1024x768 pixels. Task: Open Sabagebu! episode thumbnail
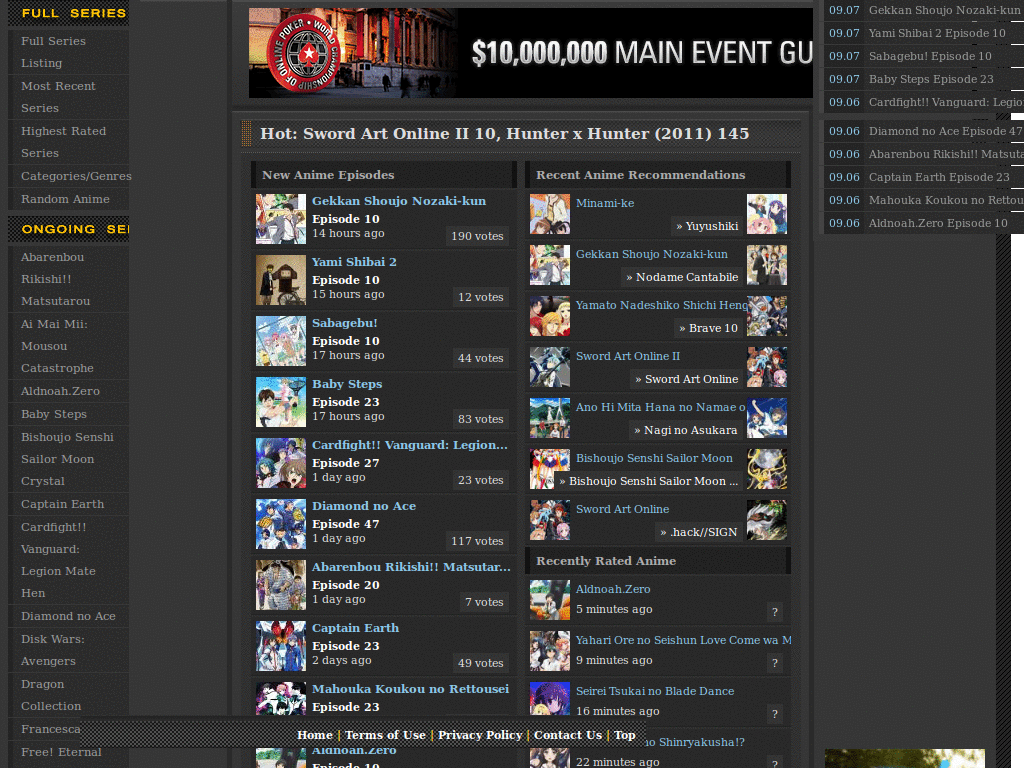[281, 341]
